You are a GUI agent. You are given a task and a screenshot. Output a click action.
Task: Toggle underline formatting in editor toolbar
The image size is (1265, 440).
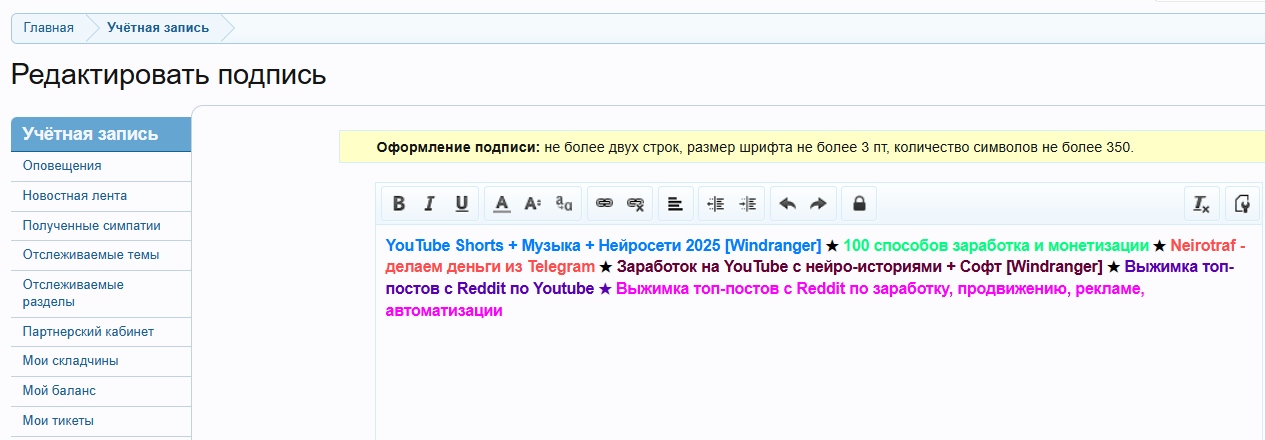pos(462,204)
